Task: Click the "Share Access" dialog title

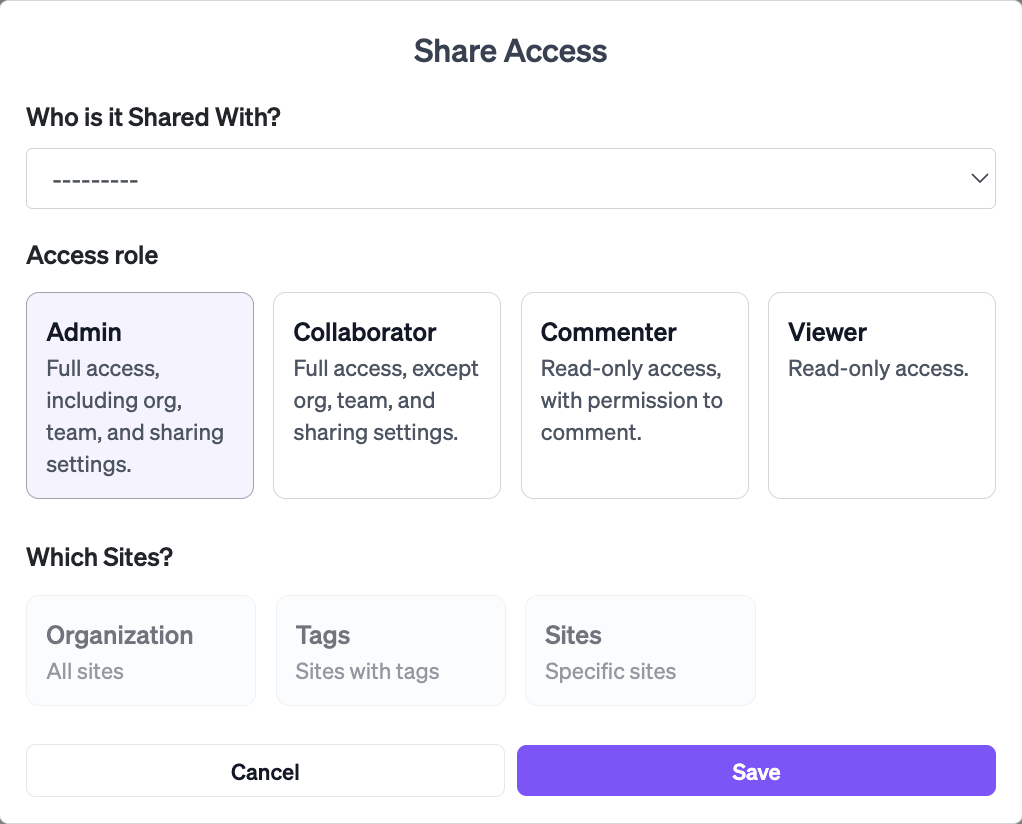Action: point(510,51)
